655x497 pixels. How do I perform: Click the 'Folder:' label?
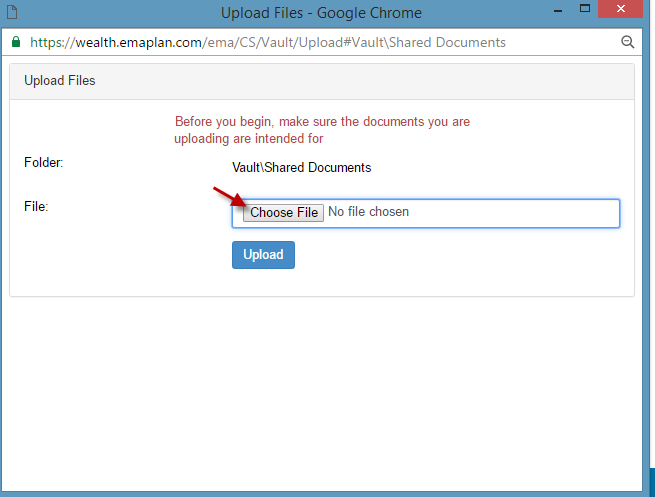[43, 162]
